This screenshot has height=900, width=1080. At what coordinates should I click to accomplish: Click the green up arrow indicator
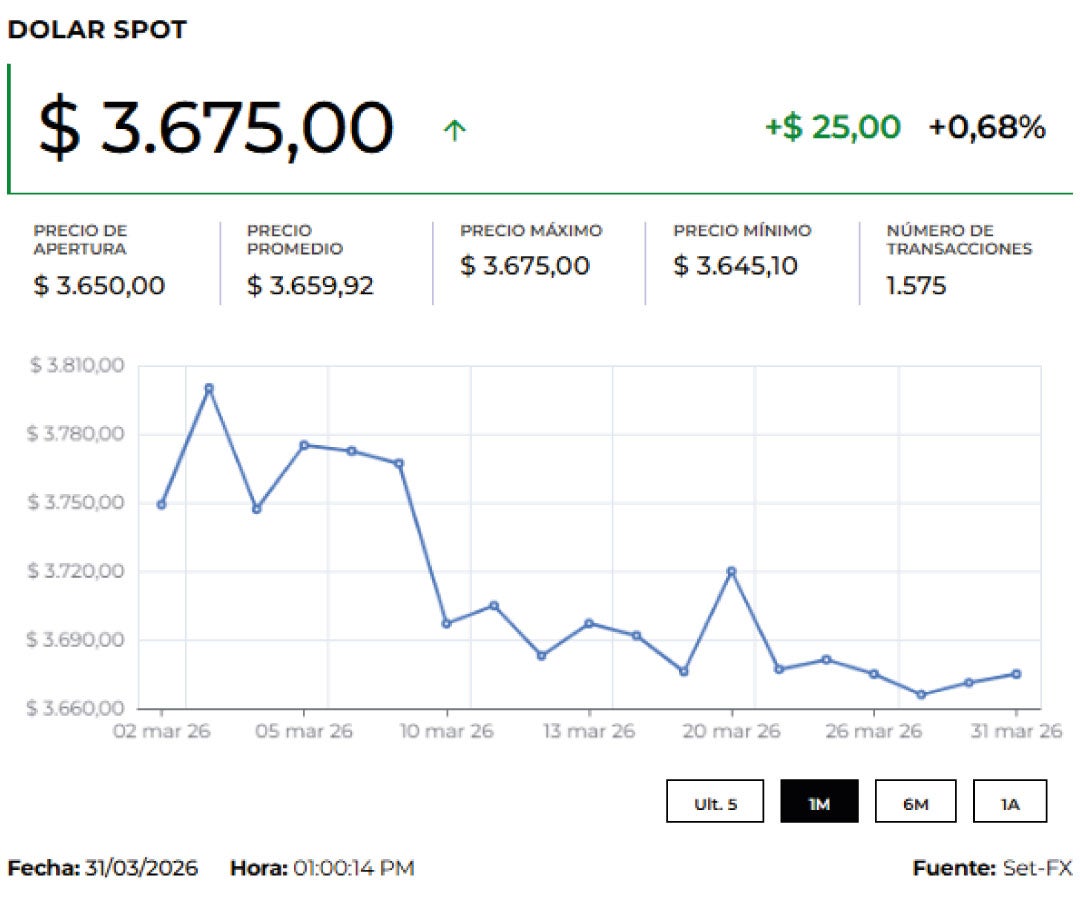tap(455, 130)
